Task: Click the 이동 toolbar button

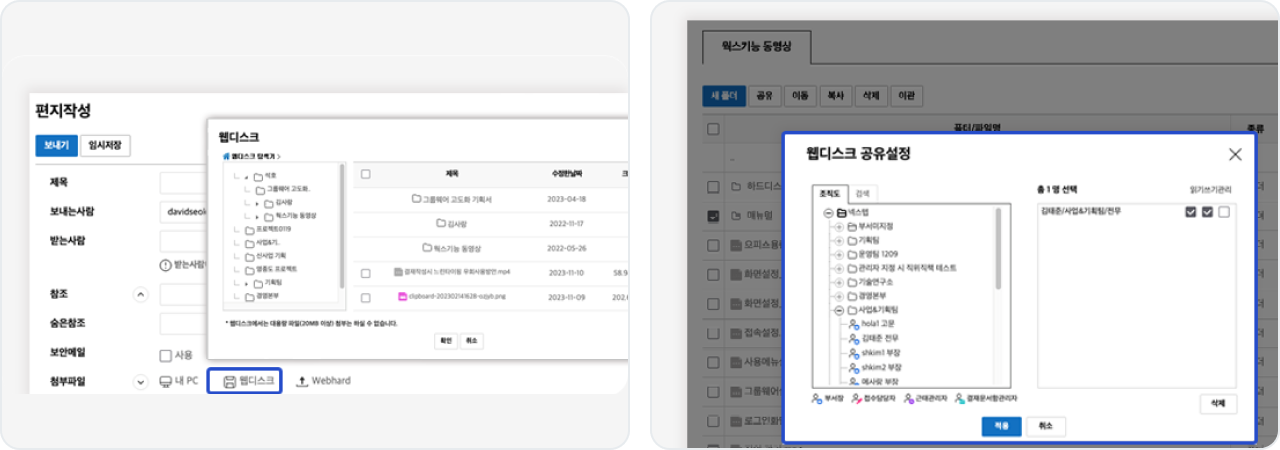Action: pos(800,96)
